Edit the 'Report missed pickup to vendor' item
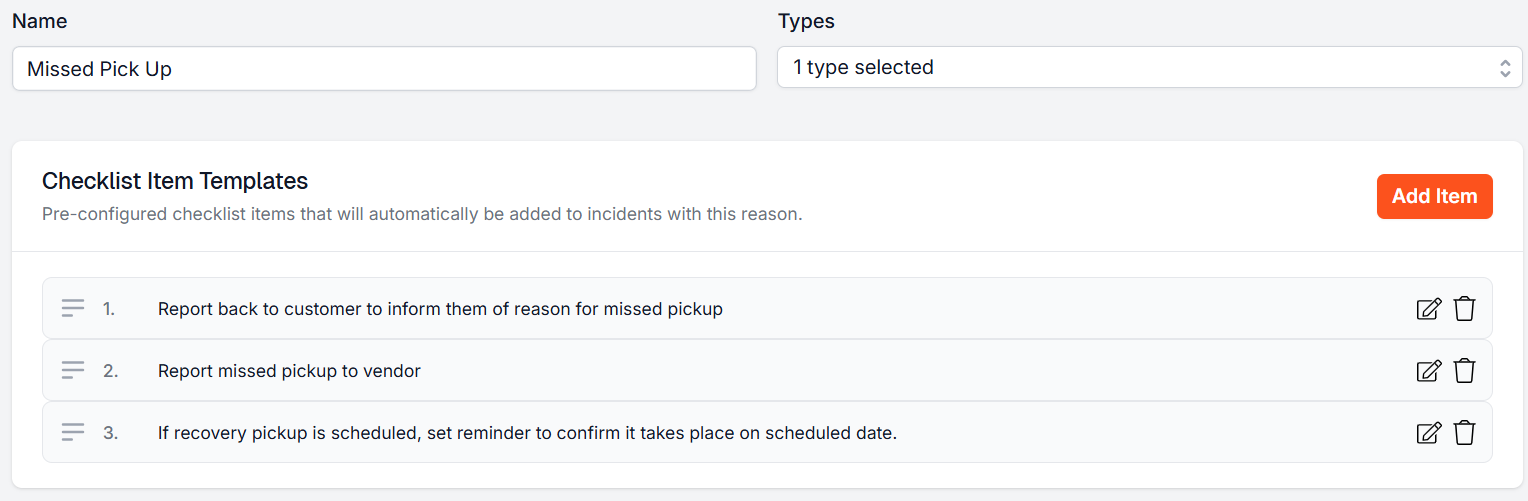Viewport: 1528px width, 501px height. [1429, 371]
